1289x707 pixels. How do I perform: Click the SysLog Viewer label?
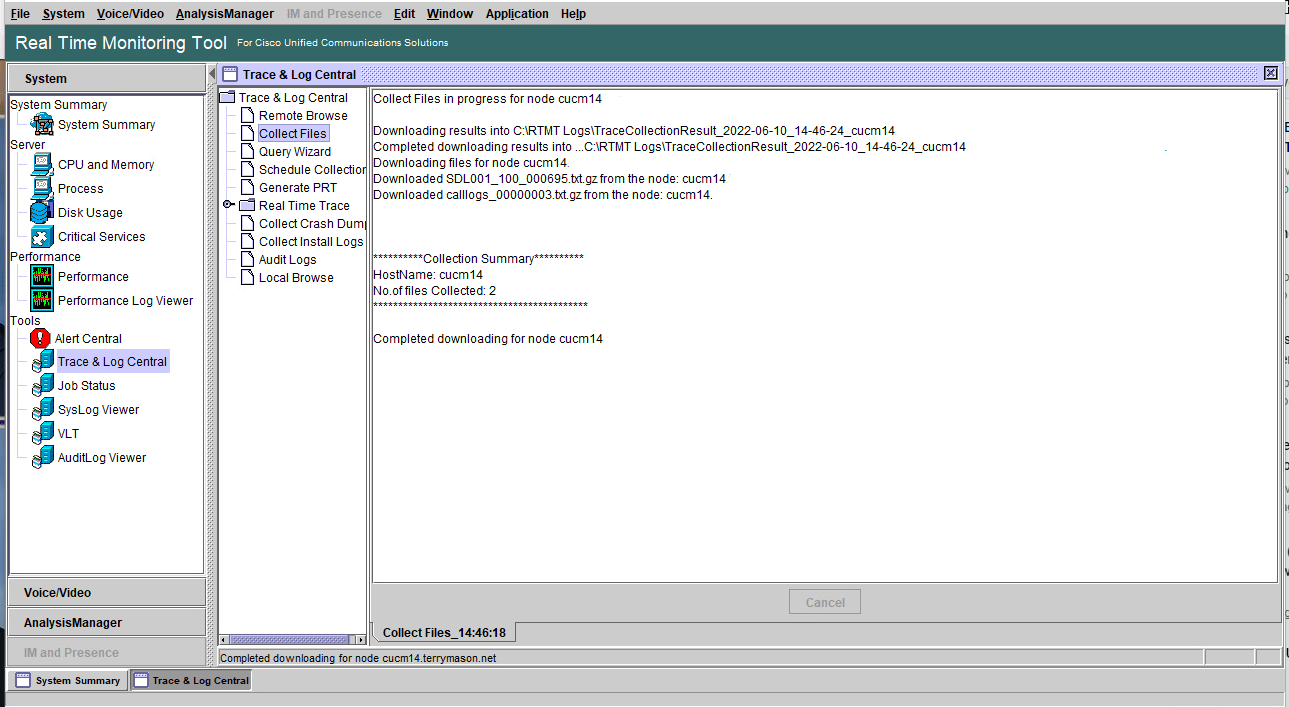click(99, 410)
